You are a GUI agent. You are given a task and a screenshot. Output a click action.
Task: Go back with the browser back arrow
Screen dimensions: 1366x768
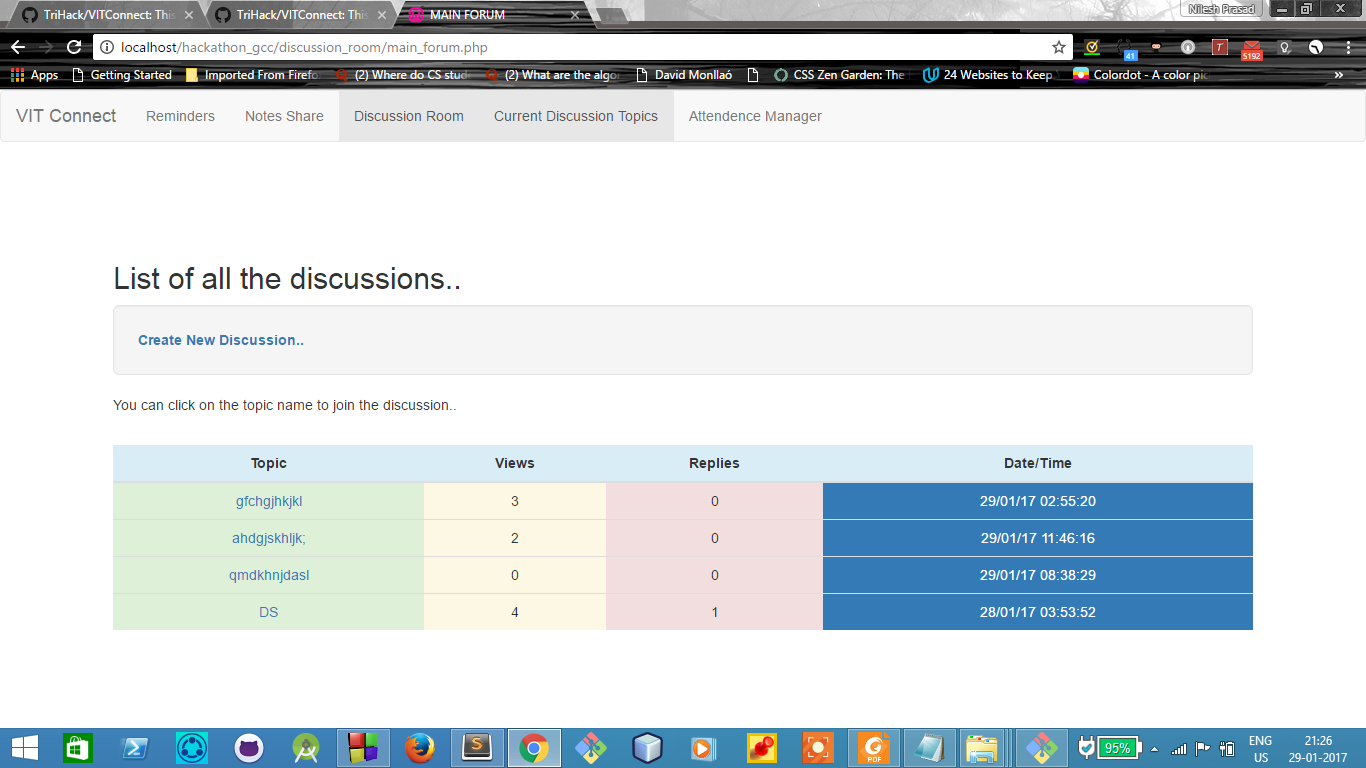(x=18, y=47)
